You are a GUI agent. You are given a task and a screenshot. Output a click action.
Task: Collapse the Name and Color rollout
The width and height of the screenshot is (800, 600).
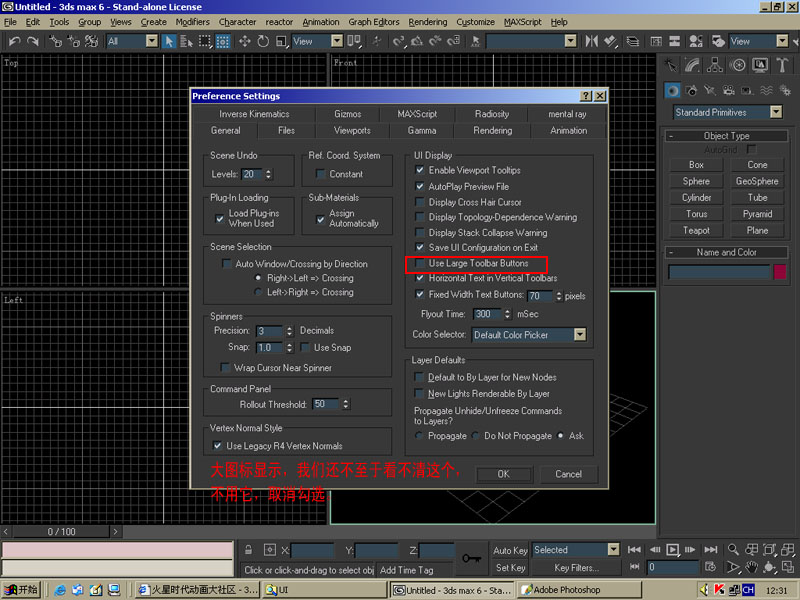coord(671,253)
